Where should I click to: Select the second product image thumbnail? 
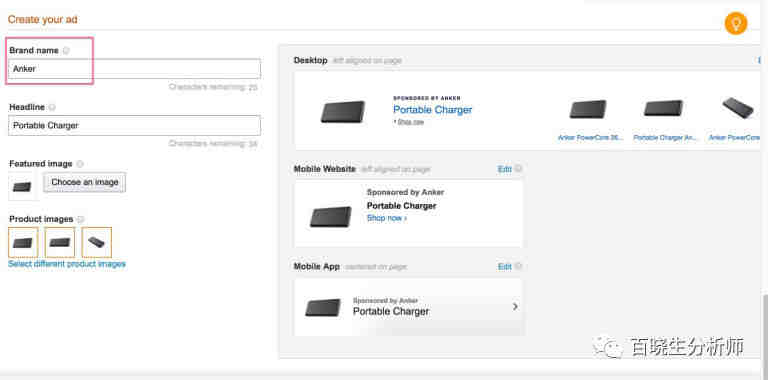click(60, 242)
